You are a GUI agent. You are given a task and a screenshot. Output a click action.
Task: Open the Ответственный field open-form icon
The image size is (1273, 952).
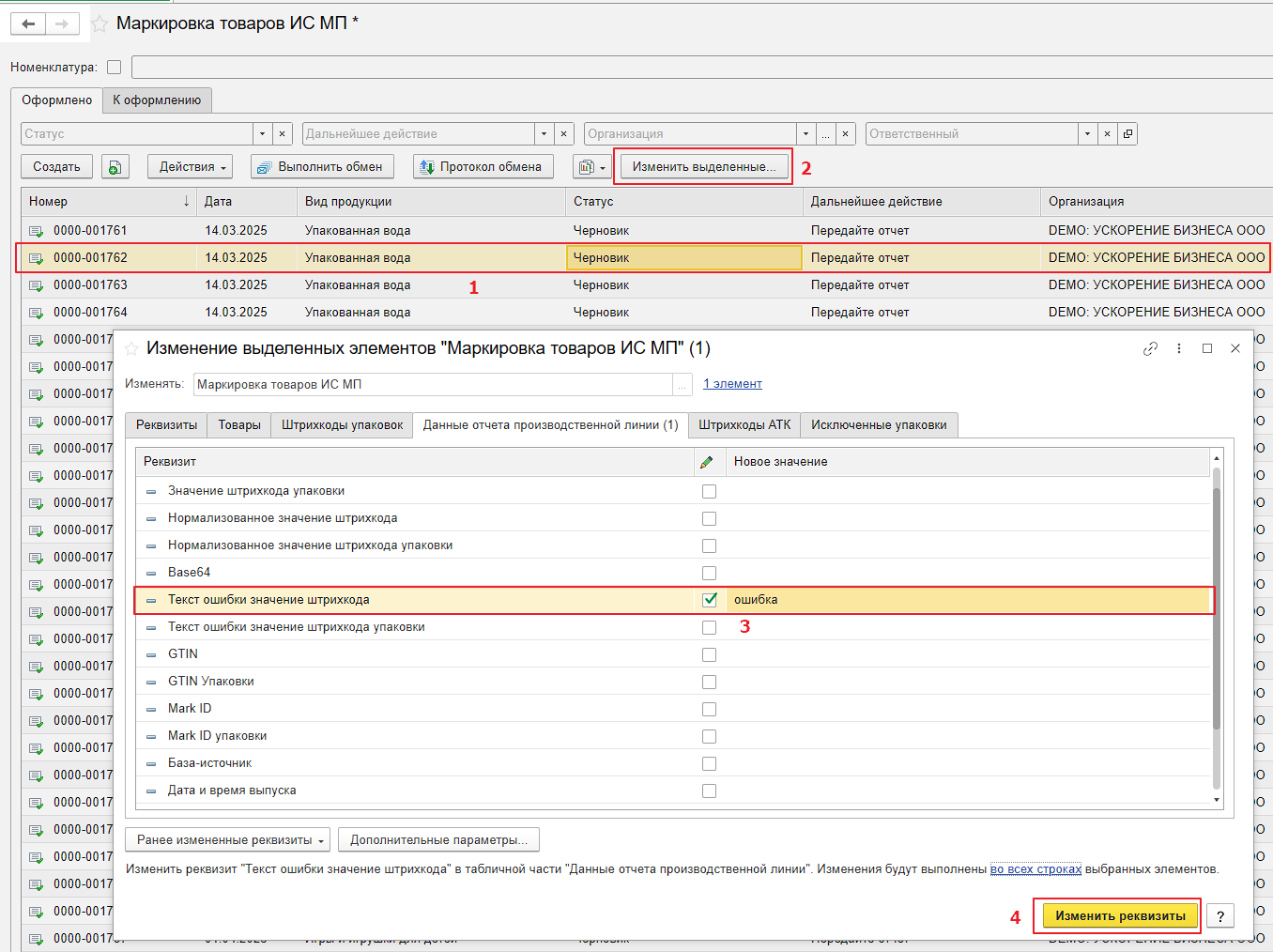1127,134
